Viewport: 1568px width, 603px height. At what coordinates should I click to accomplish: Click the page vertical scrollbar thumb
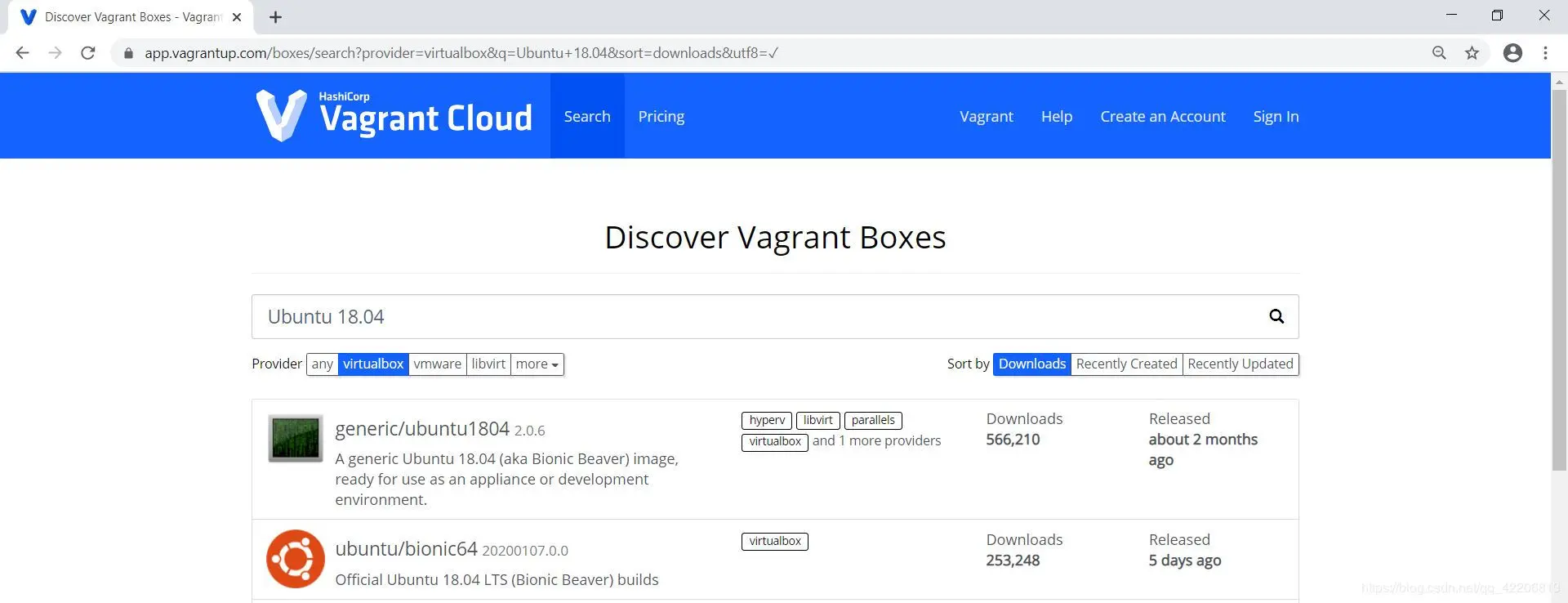pyautogui.click(x=1559, y=280)
